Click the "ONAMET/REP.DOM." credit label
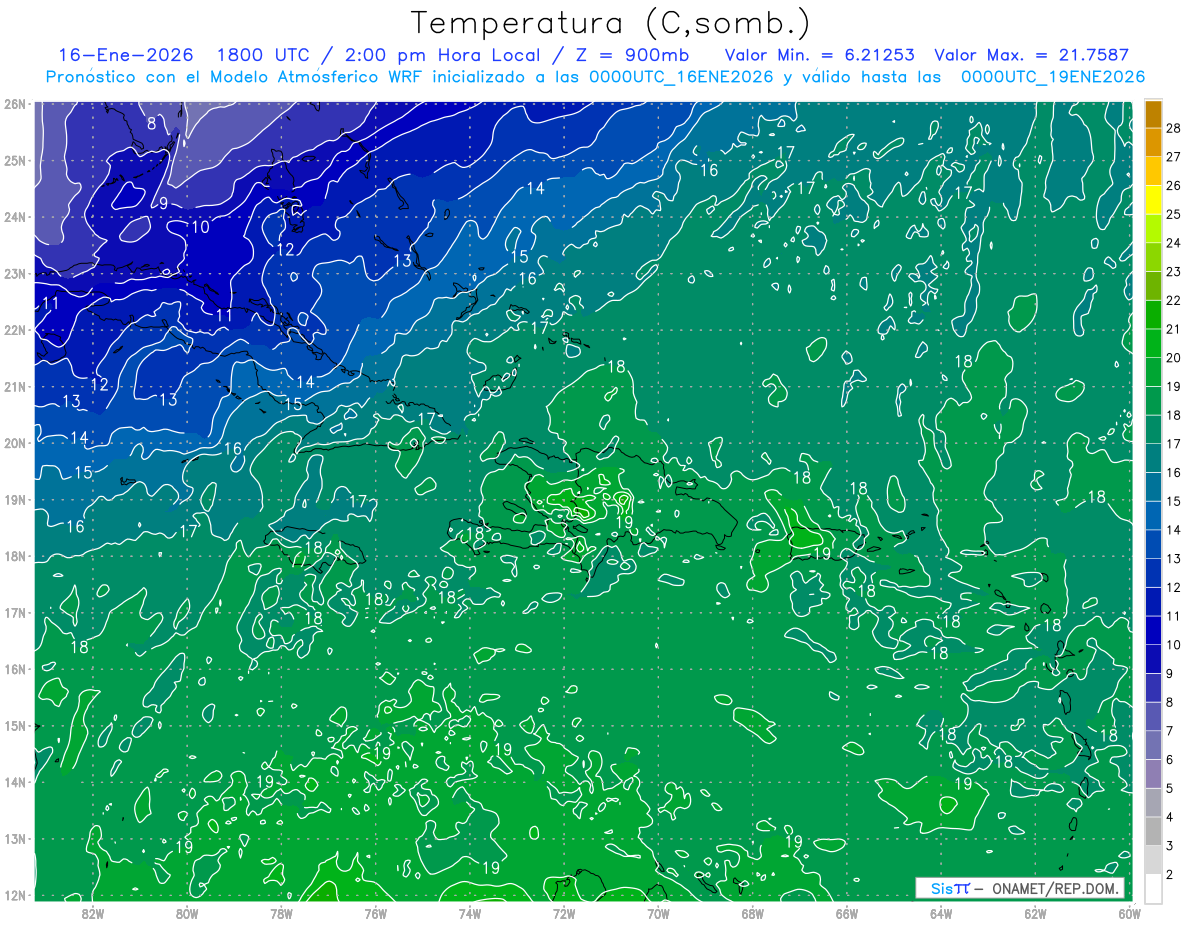This screenshot has height=927, width=1200. point(1054,889)
